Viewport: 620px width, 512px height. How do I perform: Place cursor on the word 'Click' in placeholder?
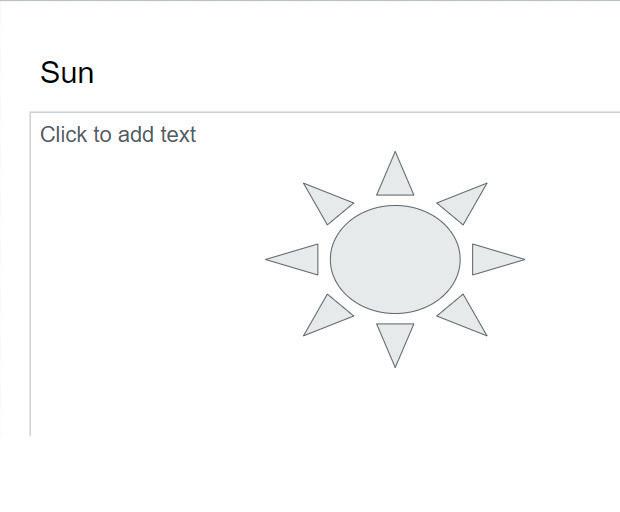(x=63, y=134)
